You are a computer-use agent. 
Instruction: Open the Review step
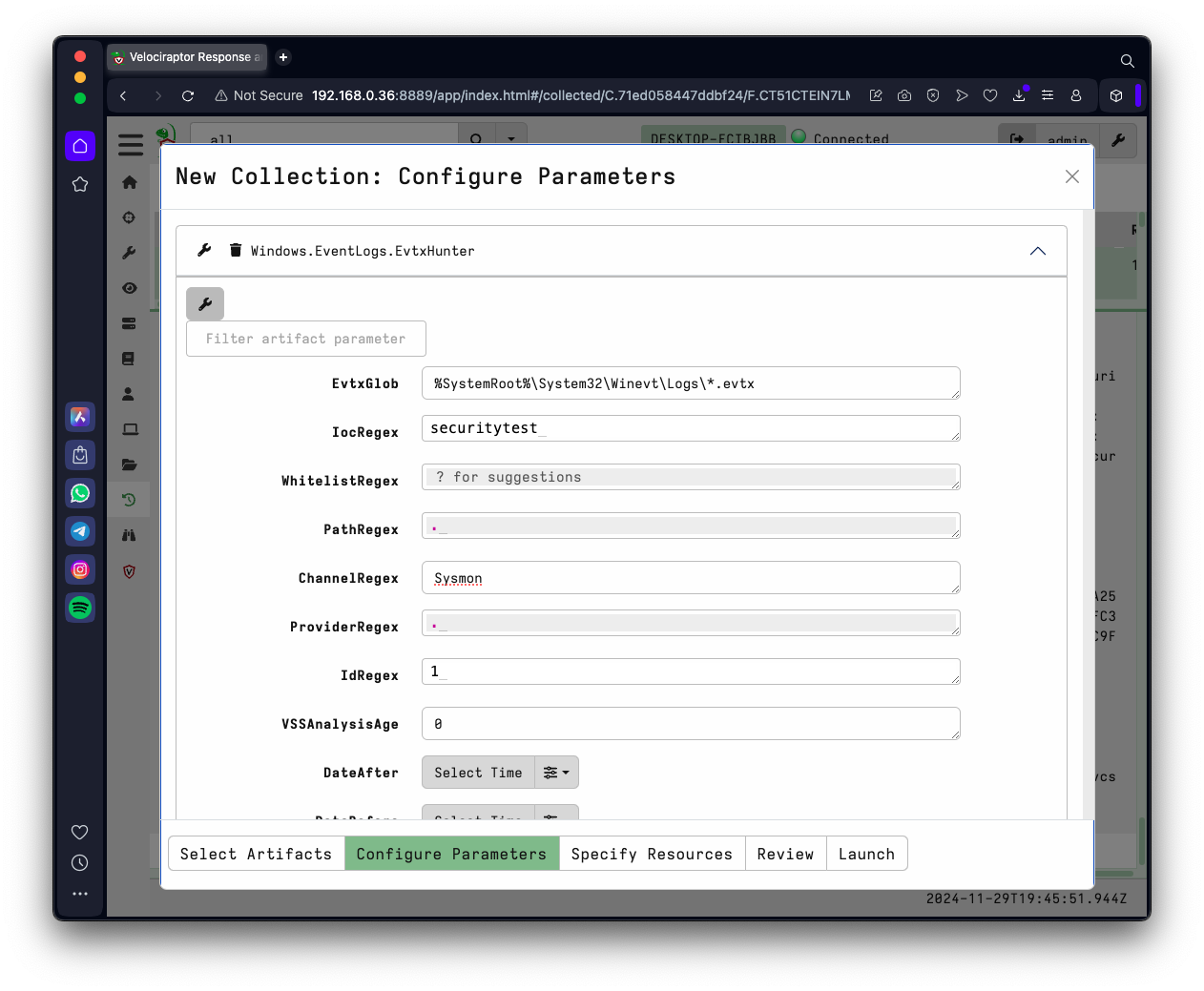[x=785, y=854]
